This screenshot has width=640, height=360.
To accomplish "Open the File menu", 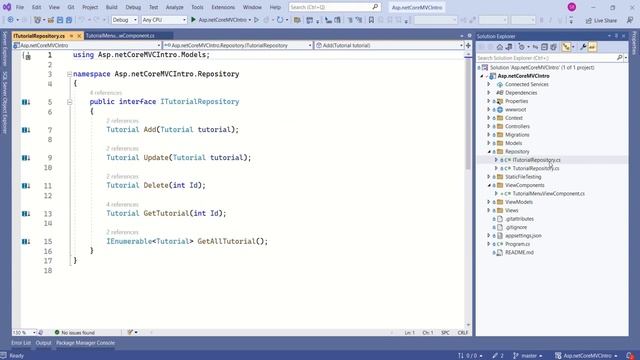I will 20,7.
